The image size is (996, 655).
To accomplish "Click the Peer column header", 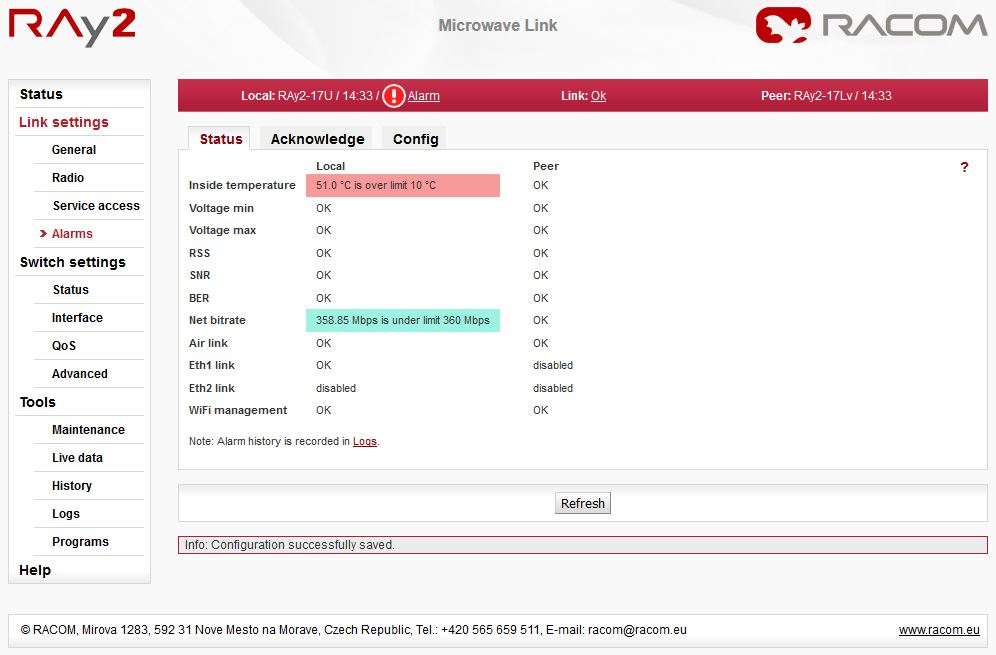I will [x=546, y=166].
